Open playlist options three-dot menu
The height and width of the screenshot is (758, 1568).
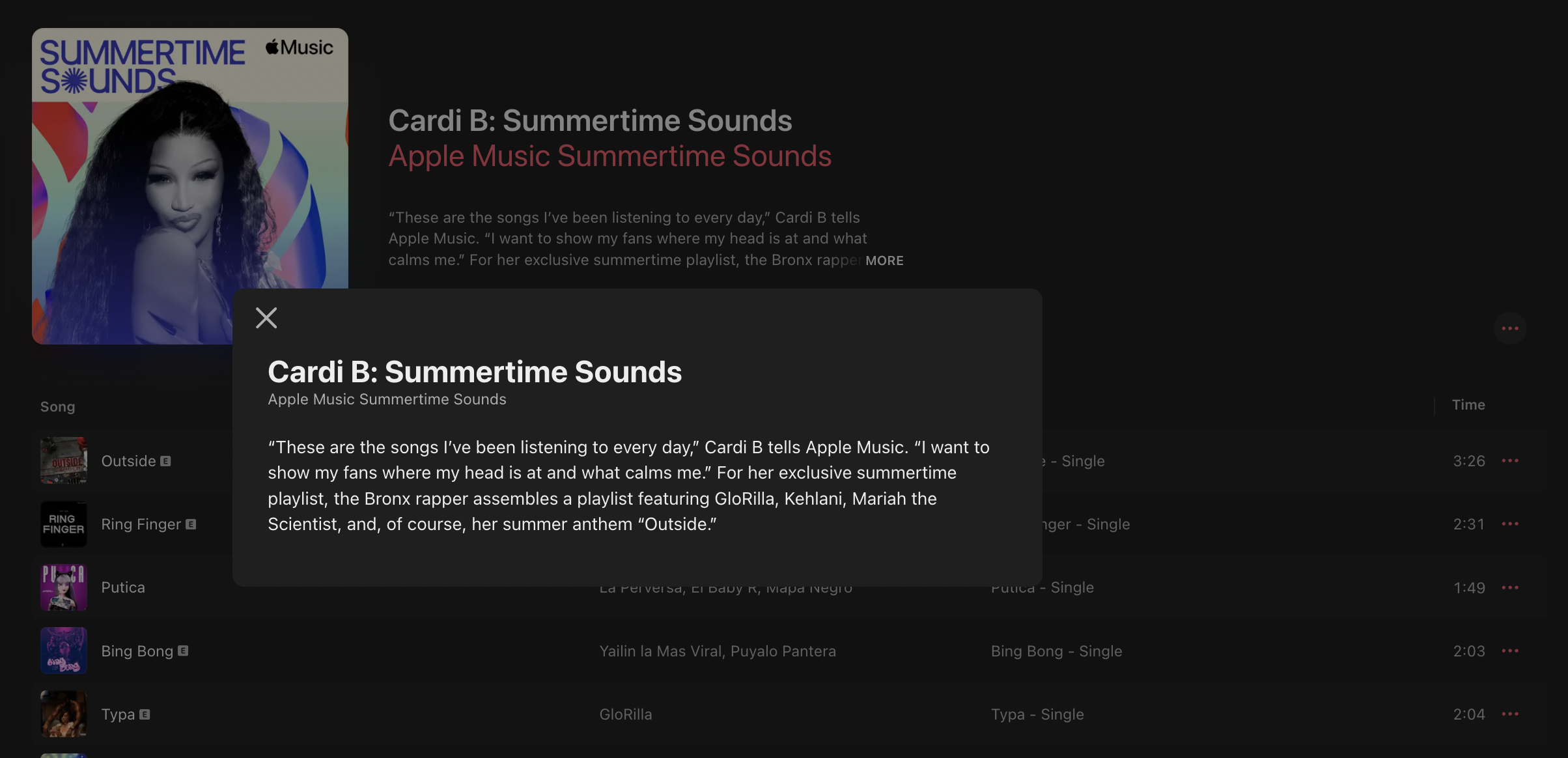coord(1509,328)
